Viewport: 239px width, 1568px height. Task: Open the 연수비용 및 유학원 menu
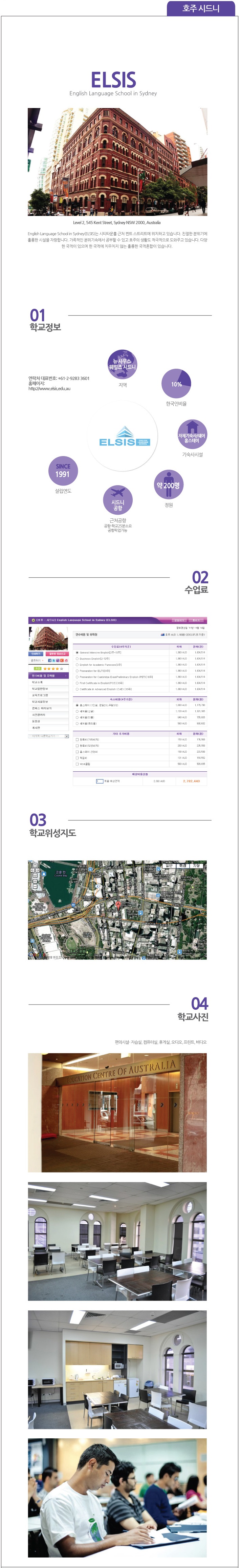48,676
